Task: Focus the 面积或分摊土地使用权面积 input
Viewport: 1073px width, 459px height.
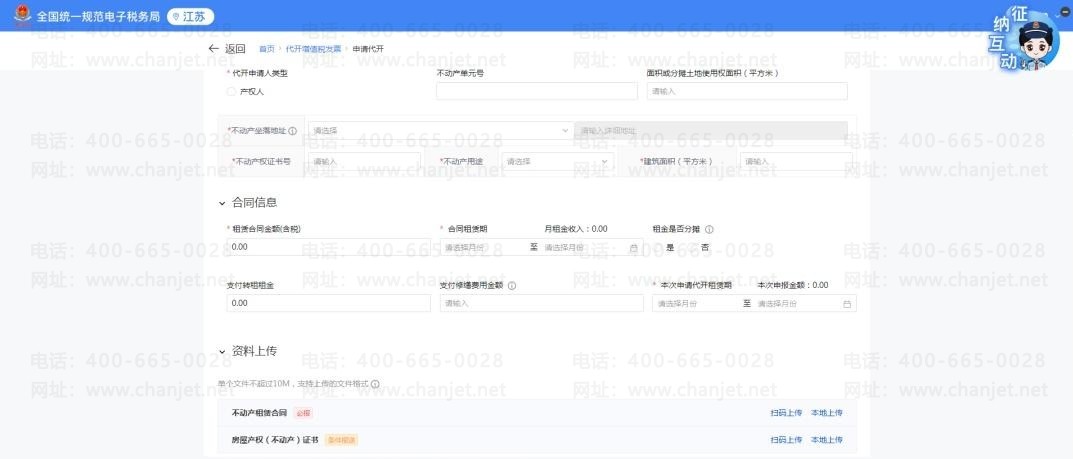Action: tap(747, 91)
